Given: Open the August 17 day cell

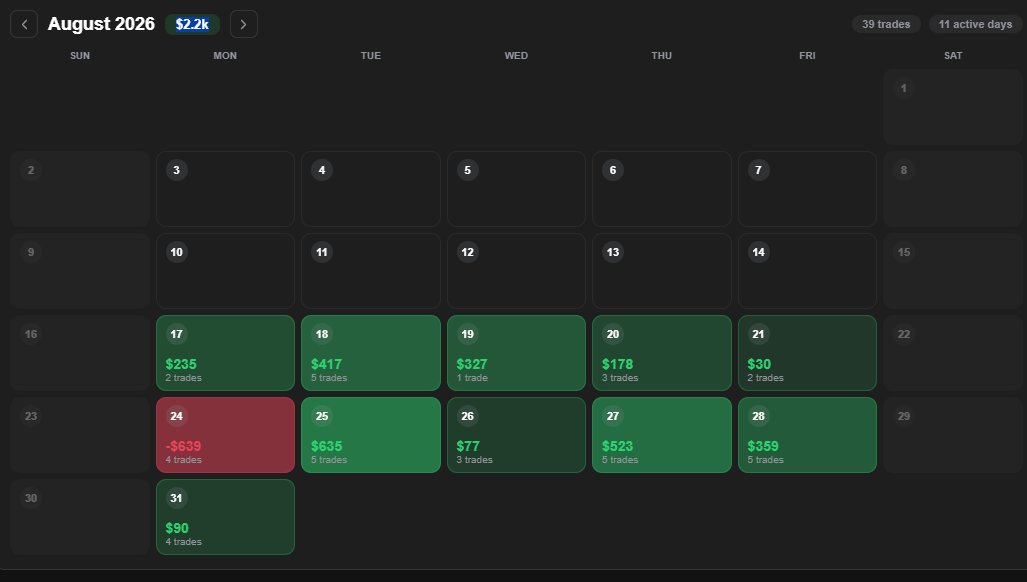Looking at the screenshot, I should pos(225,353).
